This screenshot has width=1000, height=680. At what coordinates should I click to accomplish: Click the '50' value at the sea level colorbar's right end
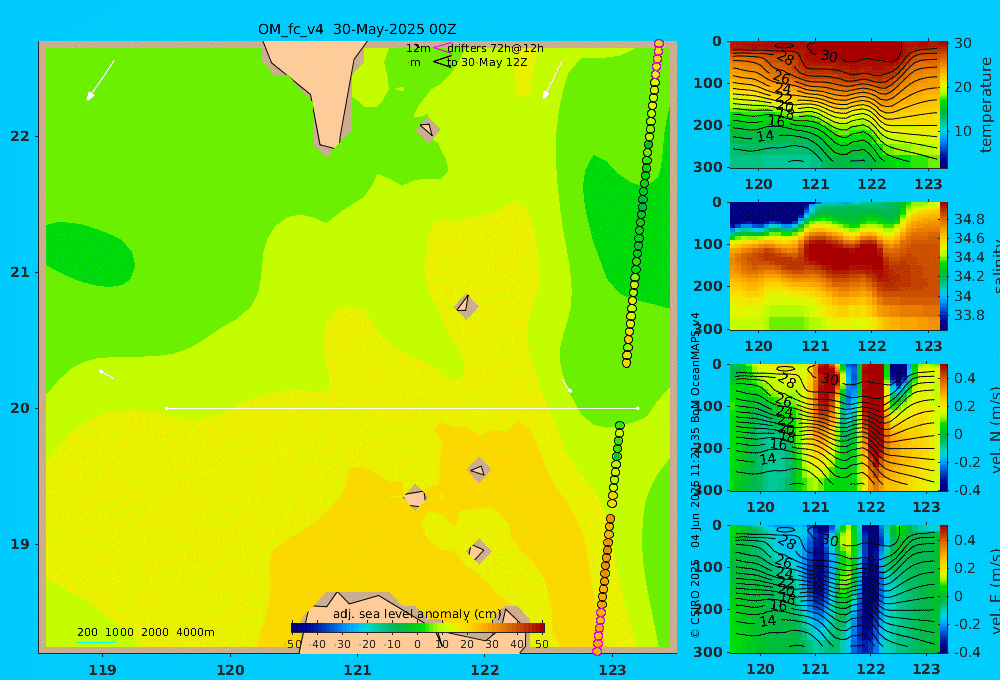pos(541,644)
